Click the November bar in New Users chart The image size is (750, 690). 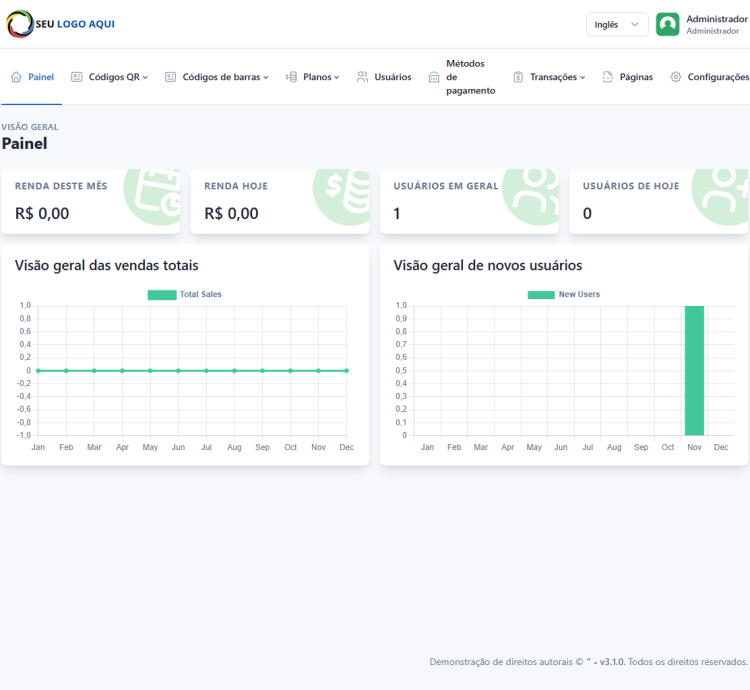(694, 370)
